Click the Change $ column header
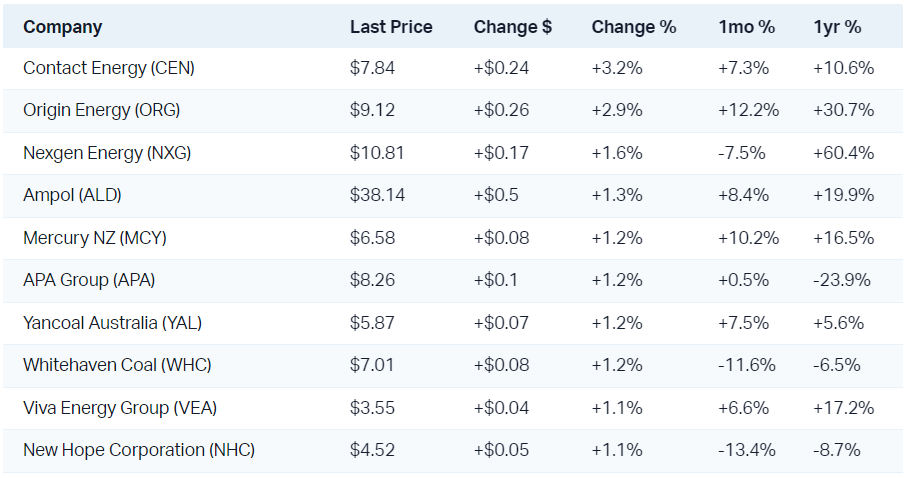 (512, 27)
